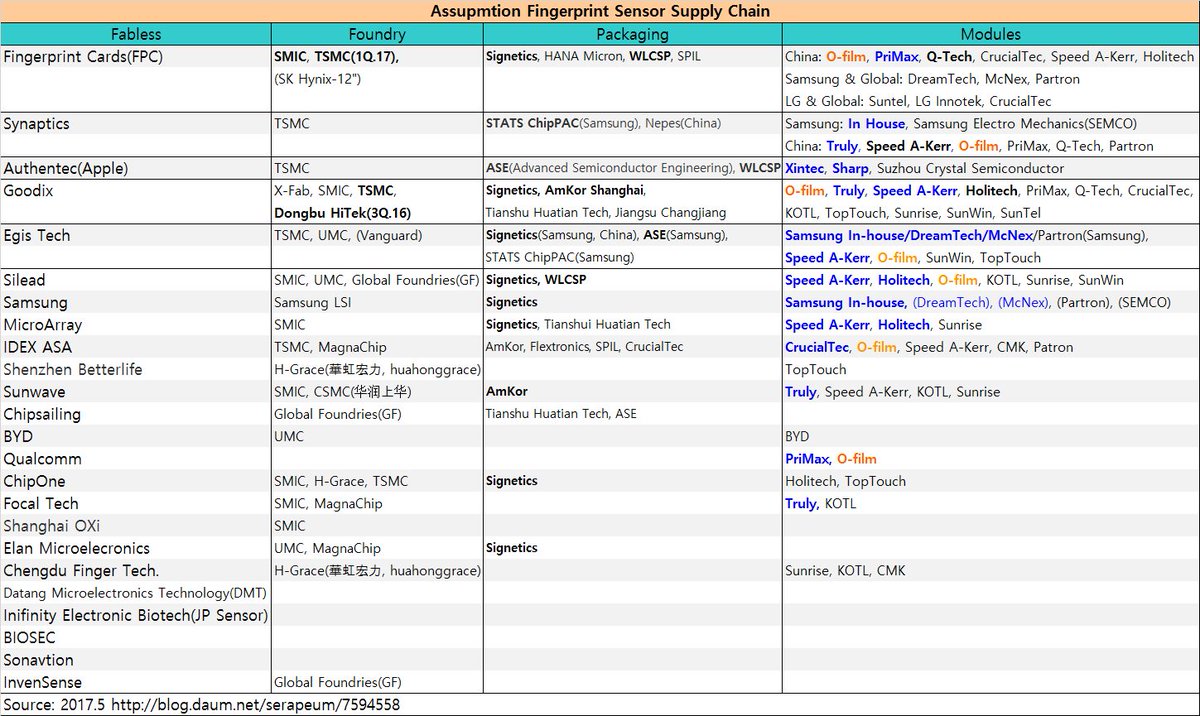The width and height of the screenshot is (1200, 716).
Task: Select the 'Modules' column header
Action: pyautogui.click(x=991, y=34)
